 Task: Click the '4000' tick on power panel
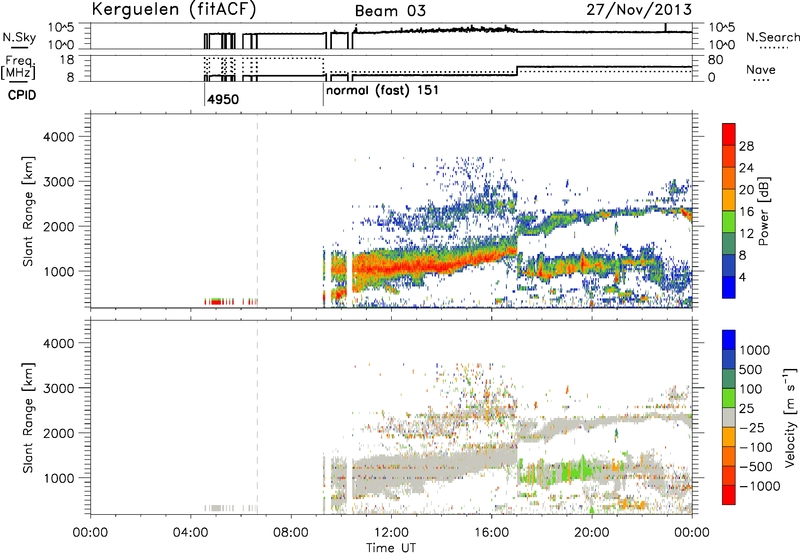coord(58,137)
